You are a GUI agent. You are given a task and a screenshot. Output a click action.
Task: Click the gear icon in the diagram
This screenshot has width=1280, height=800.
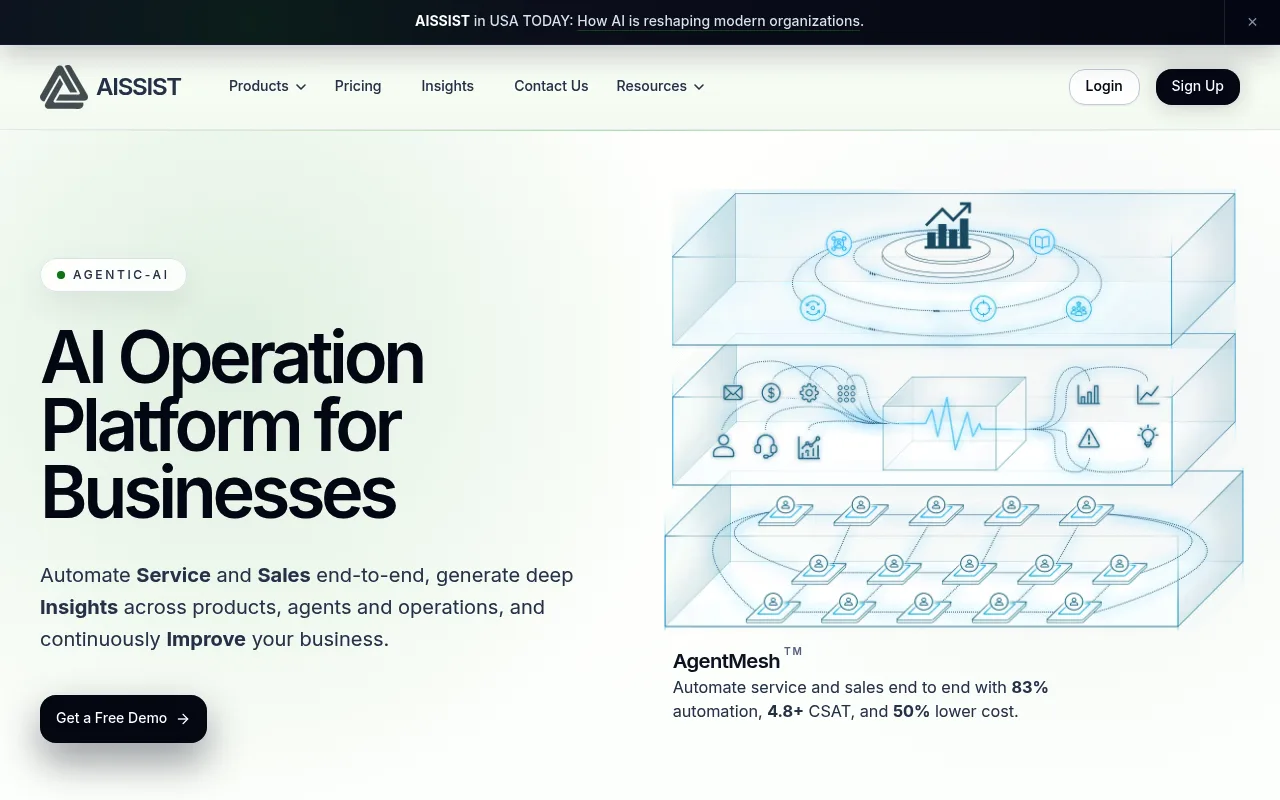[809, 393]
